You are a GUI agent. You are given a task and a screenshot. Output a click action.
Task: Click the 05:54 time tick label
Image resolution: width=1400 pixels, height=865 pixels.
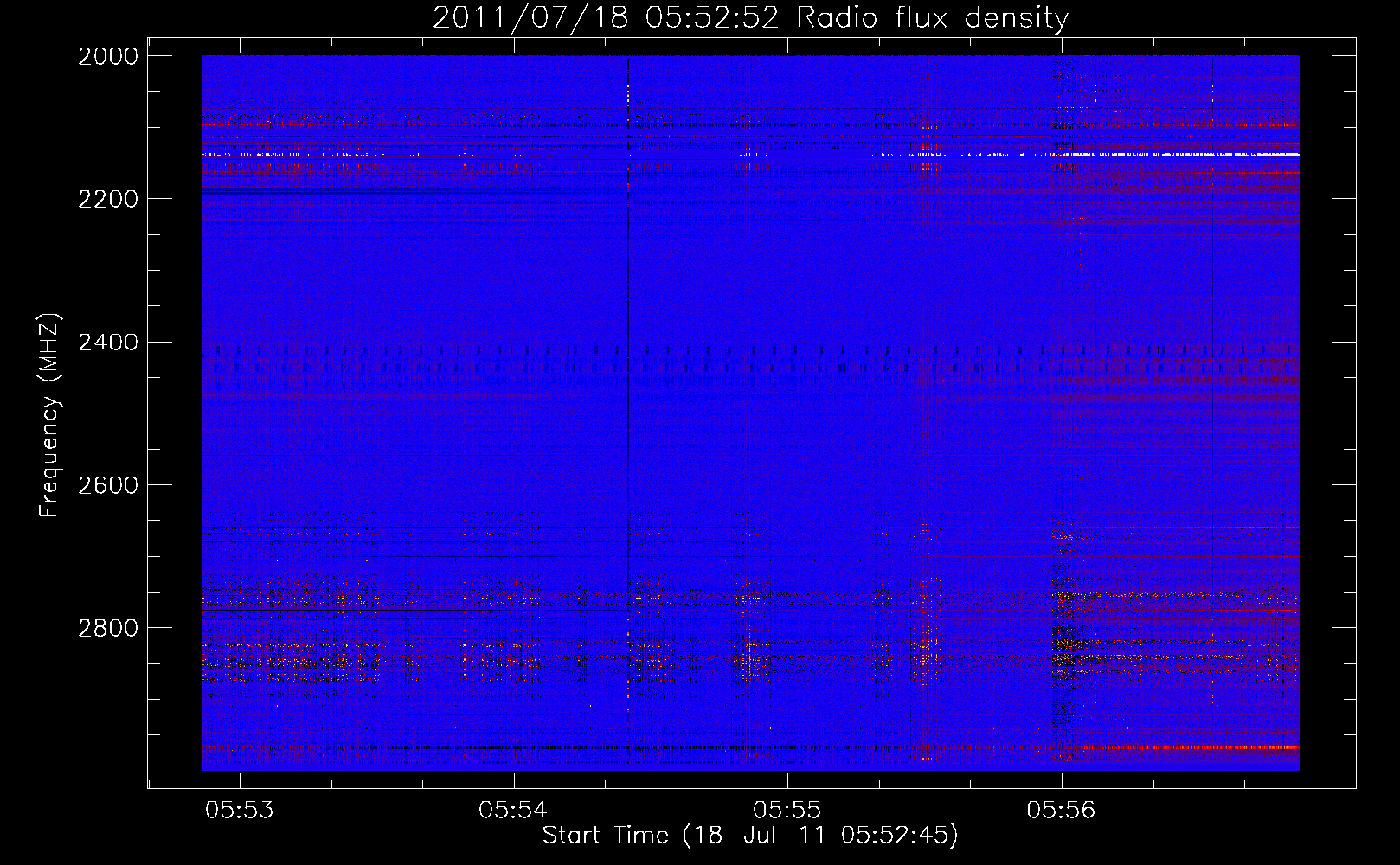click(513, 811)
